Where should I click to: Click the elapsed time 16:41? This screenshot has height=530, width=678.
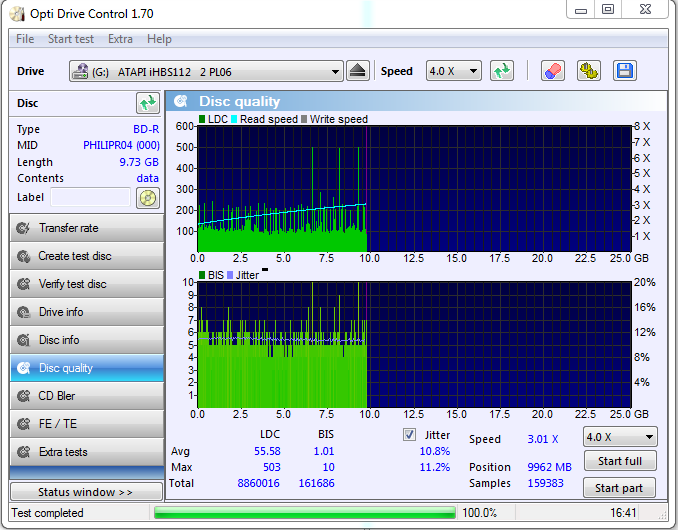(x=623, y=513)
